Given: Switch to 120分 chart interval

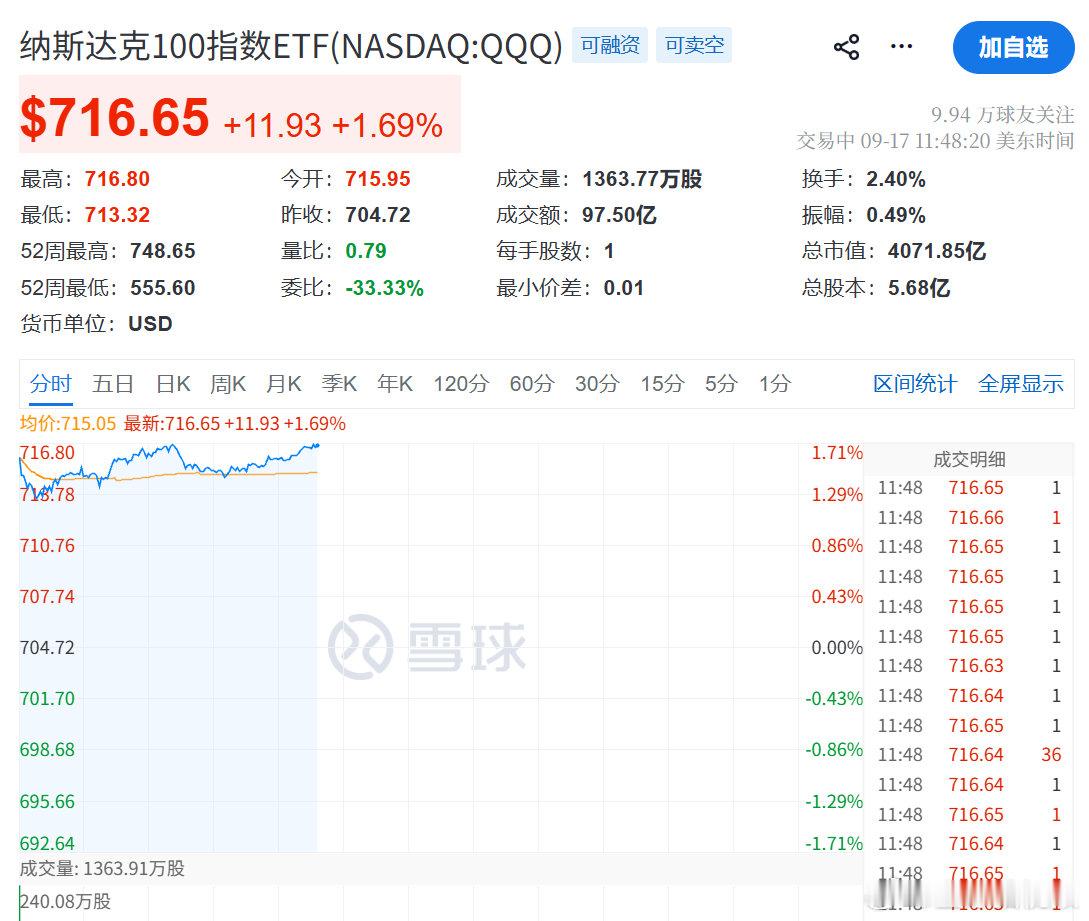Looking at the screenshot, I should (461, 383).
